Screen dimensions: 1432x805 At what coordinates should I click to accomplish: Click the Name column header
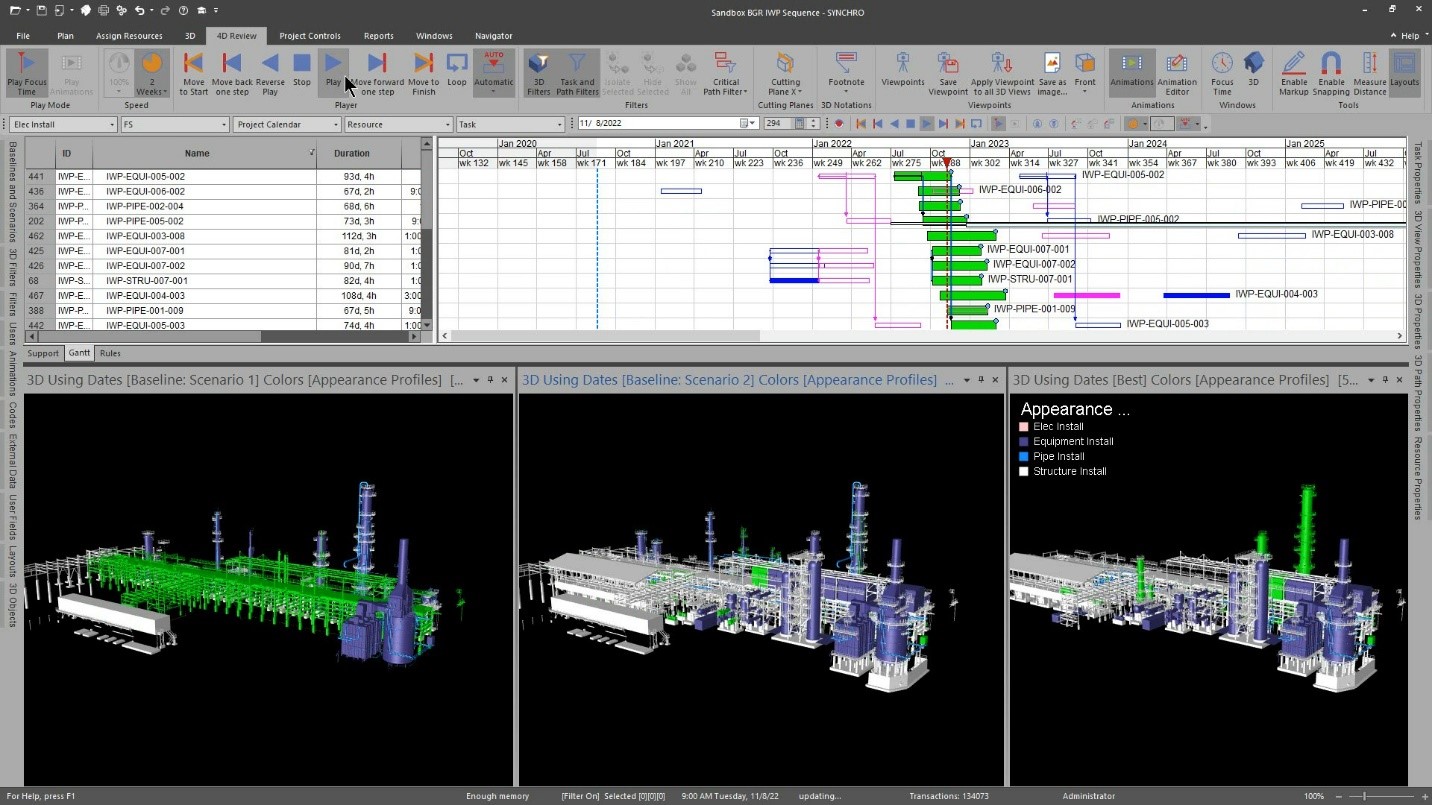pyautogui.click(x=197, y=153)
